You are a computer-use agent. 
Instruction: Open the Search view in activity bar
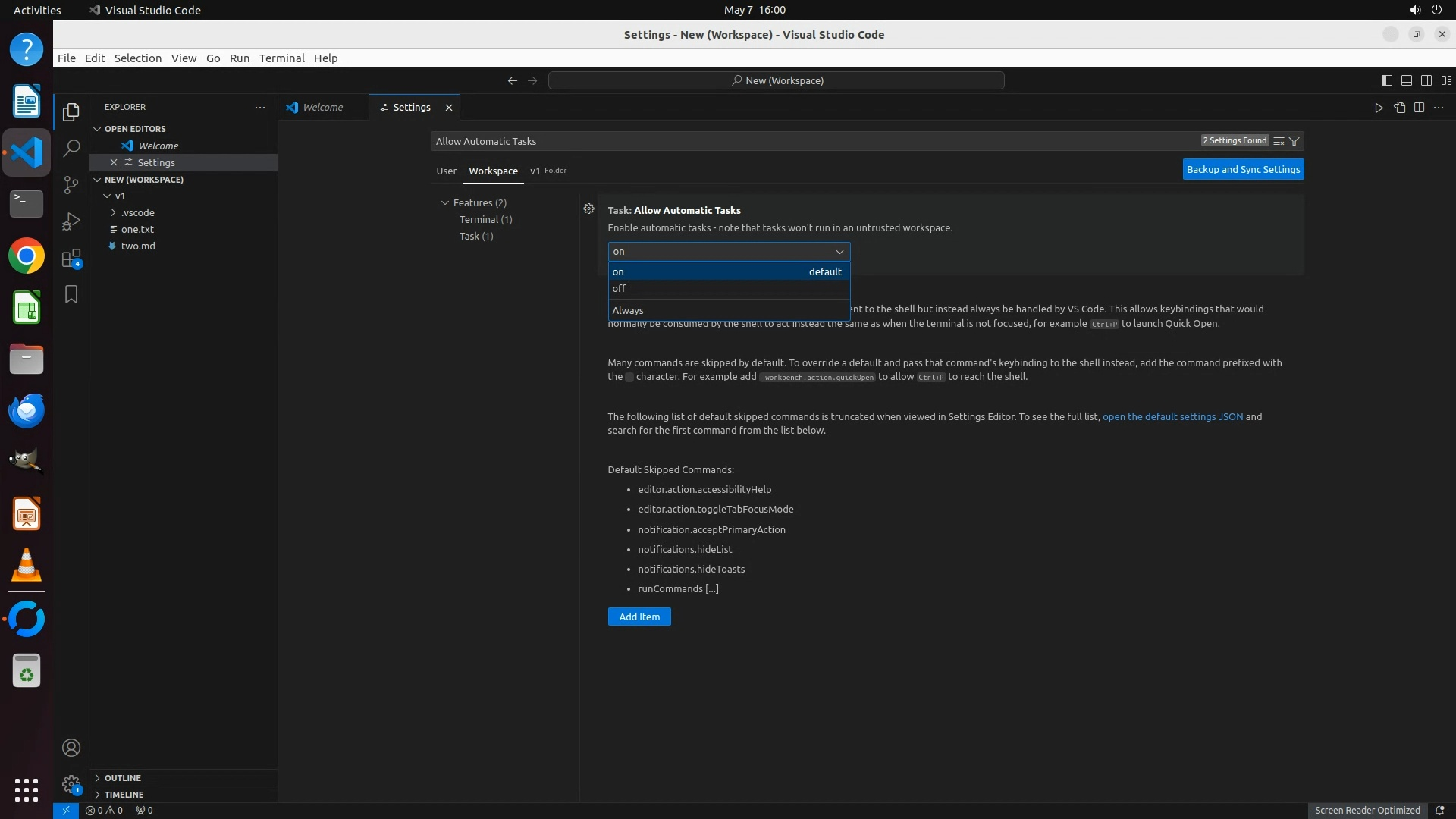[71, 148]
